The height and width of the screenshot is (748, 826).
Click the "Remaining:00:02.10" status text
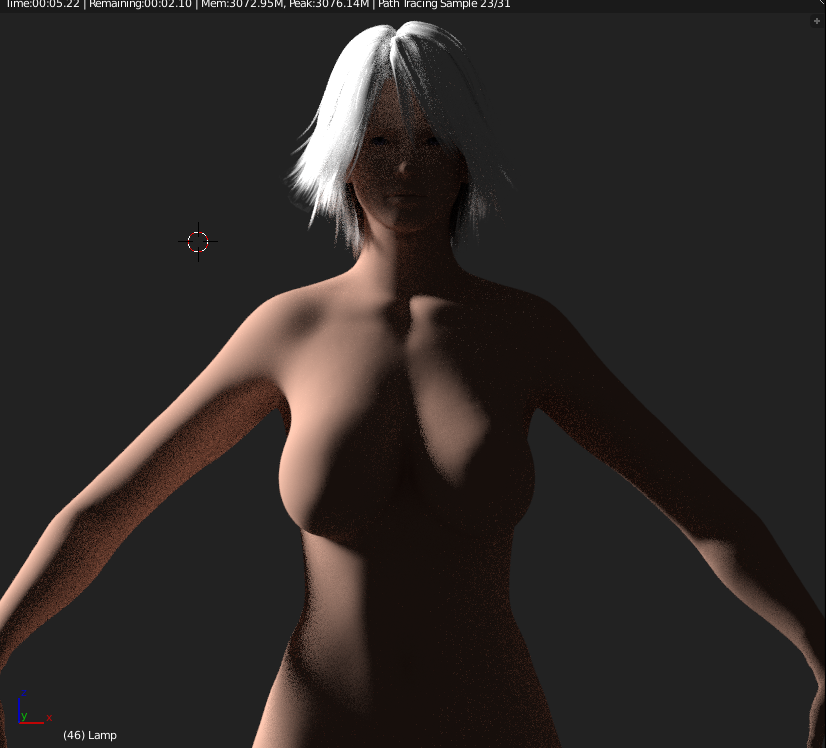coord(140,4)
